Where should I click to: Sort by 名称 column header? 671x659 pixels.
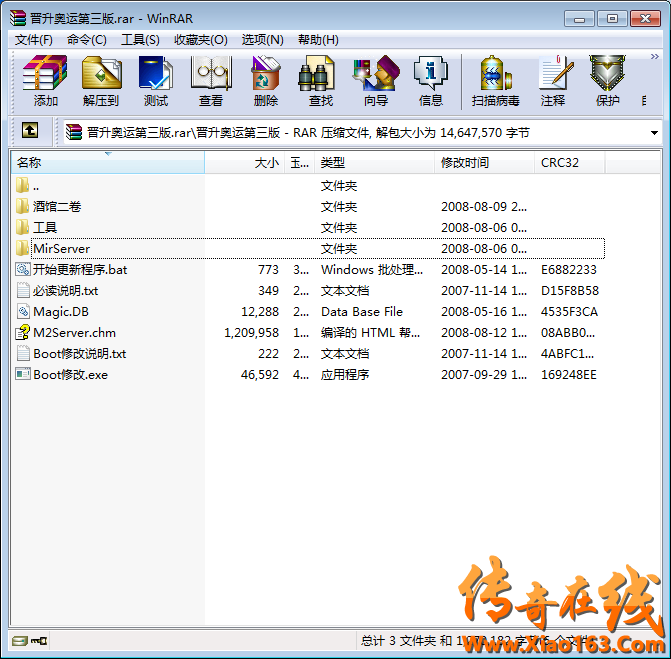tap(108, 163)
